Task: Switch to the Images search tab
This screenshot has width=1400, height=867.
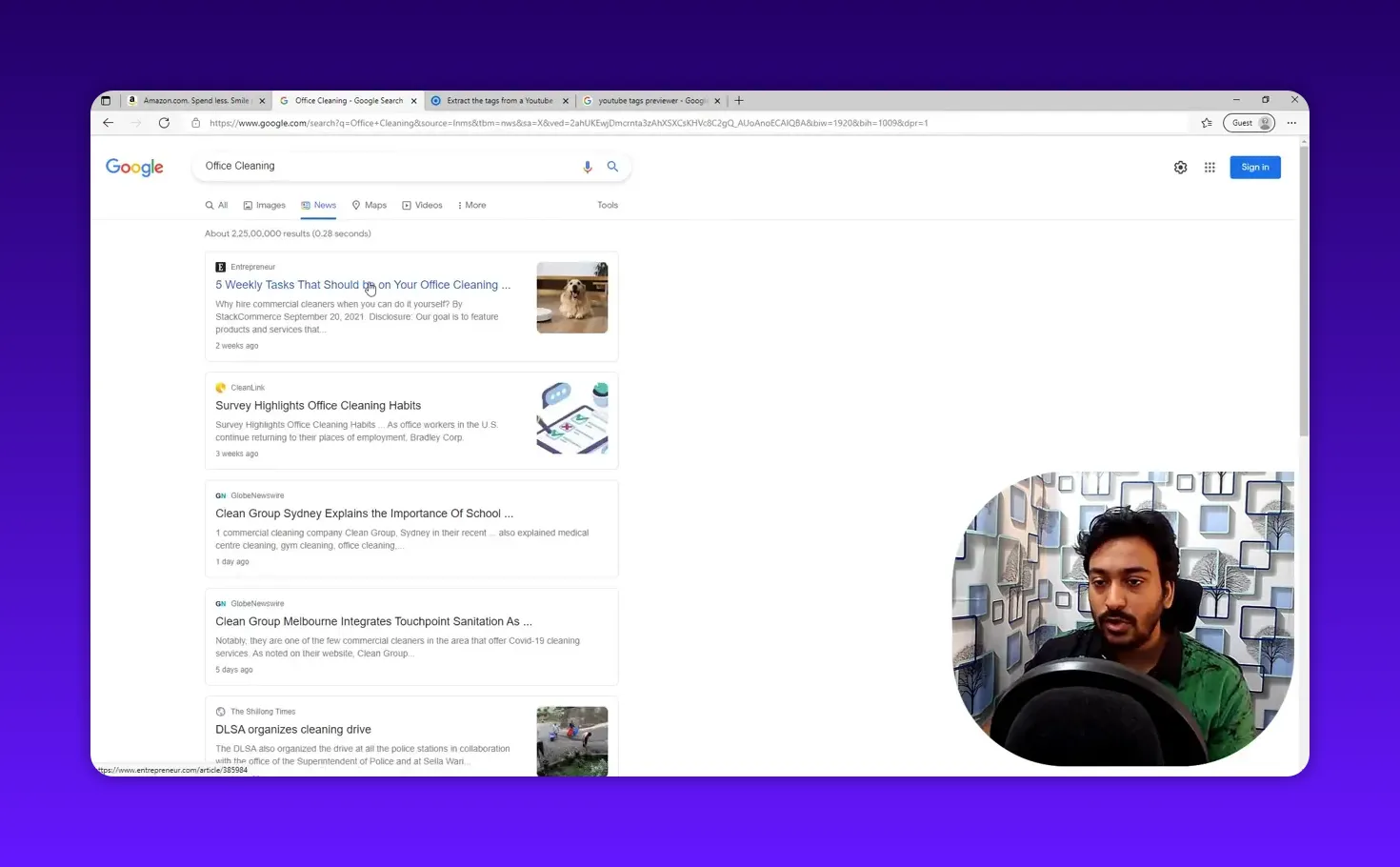Action: [x=264, y=205]
